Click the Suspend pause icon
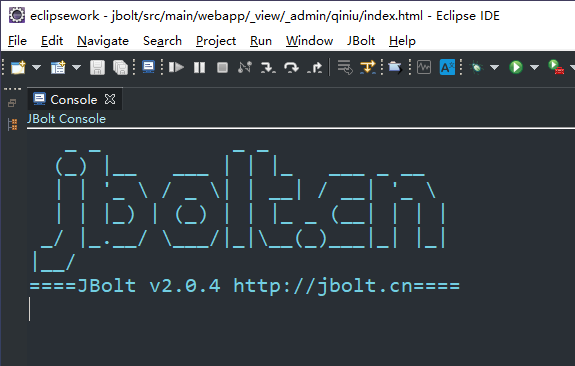Viewport: 575px width, 366px height. coord(199,67)
